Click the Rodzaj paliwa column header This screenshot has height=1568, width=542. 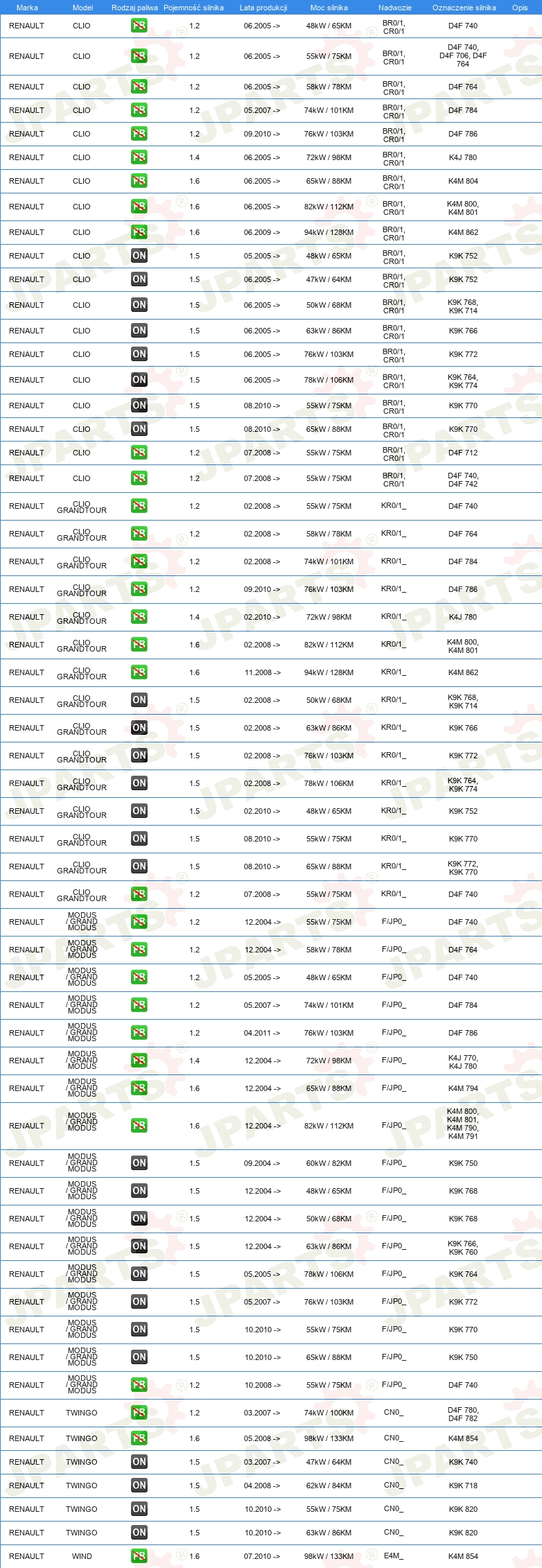[x=134, y=8]
